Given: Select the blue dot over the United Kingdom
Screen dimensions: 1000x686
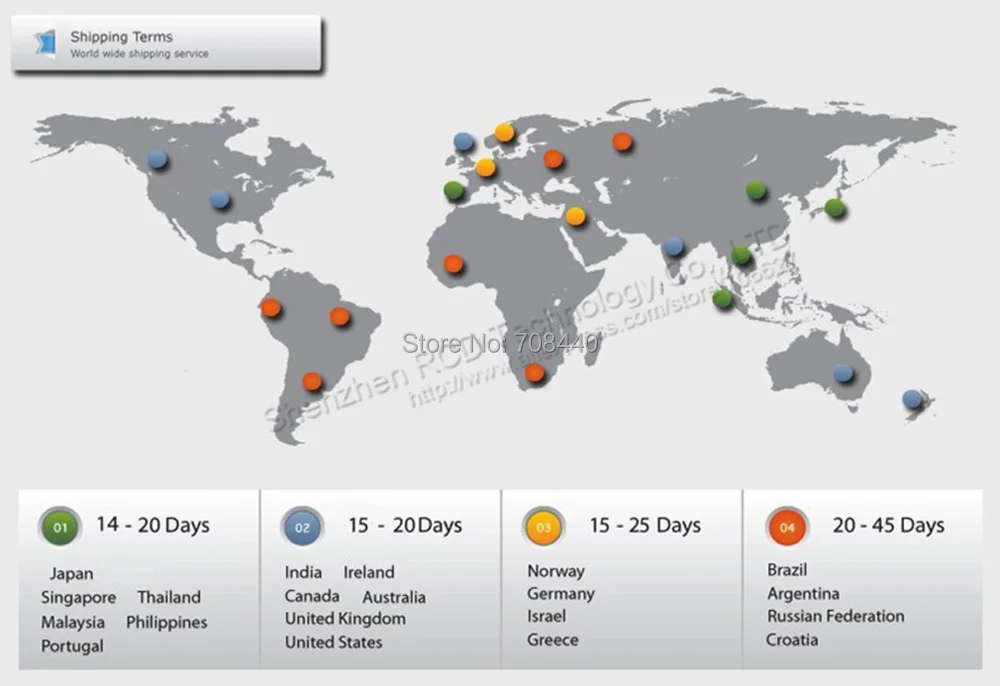Looking at the screenshot, I should [464, 142].
